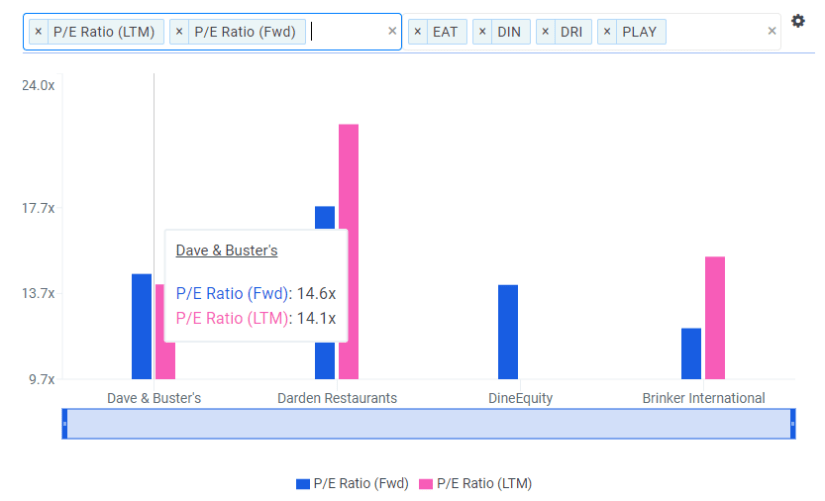Remove the DRI ticker tag
The width and height of the screenshot is (825, 501).
tap(545, 32)
